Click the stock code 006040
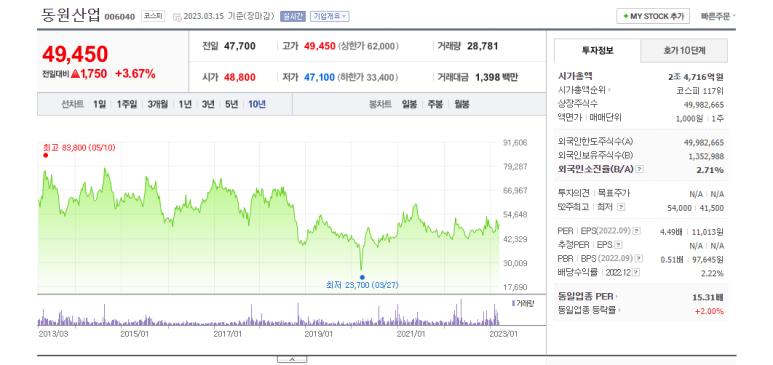 [x=120, y=17]
